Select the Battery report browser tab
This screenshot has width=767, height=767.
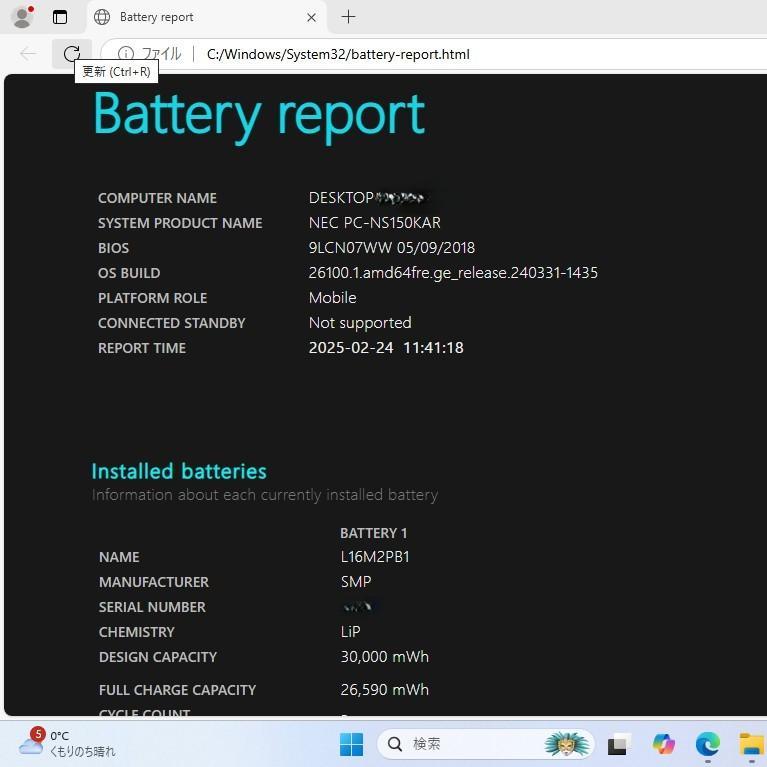206,17
